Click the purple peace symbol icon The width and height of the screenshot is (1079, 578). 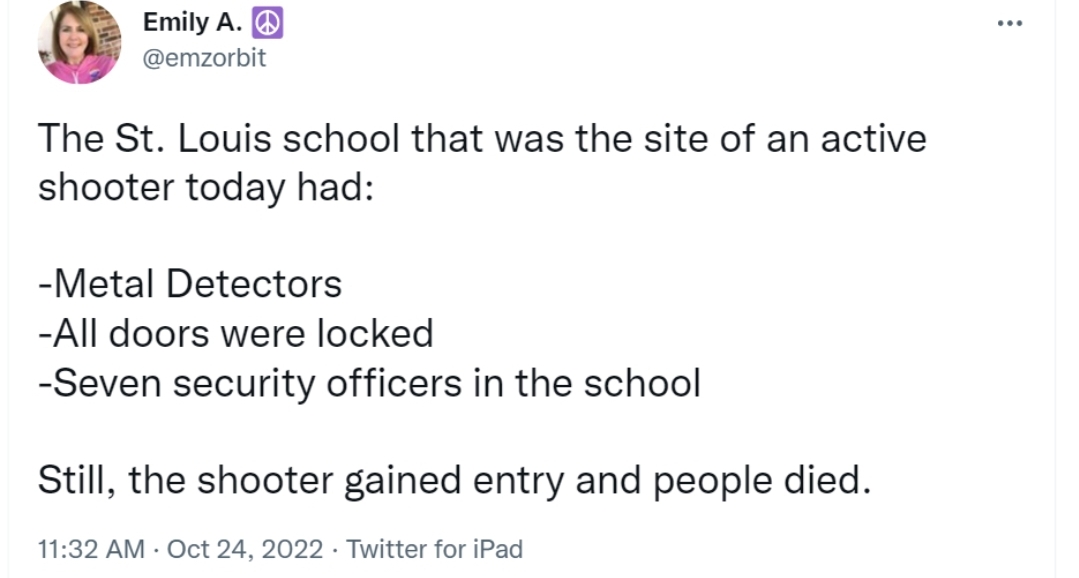point(269,24)
